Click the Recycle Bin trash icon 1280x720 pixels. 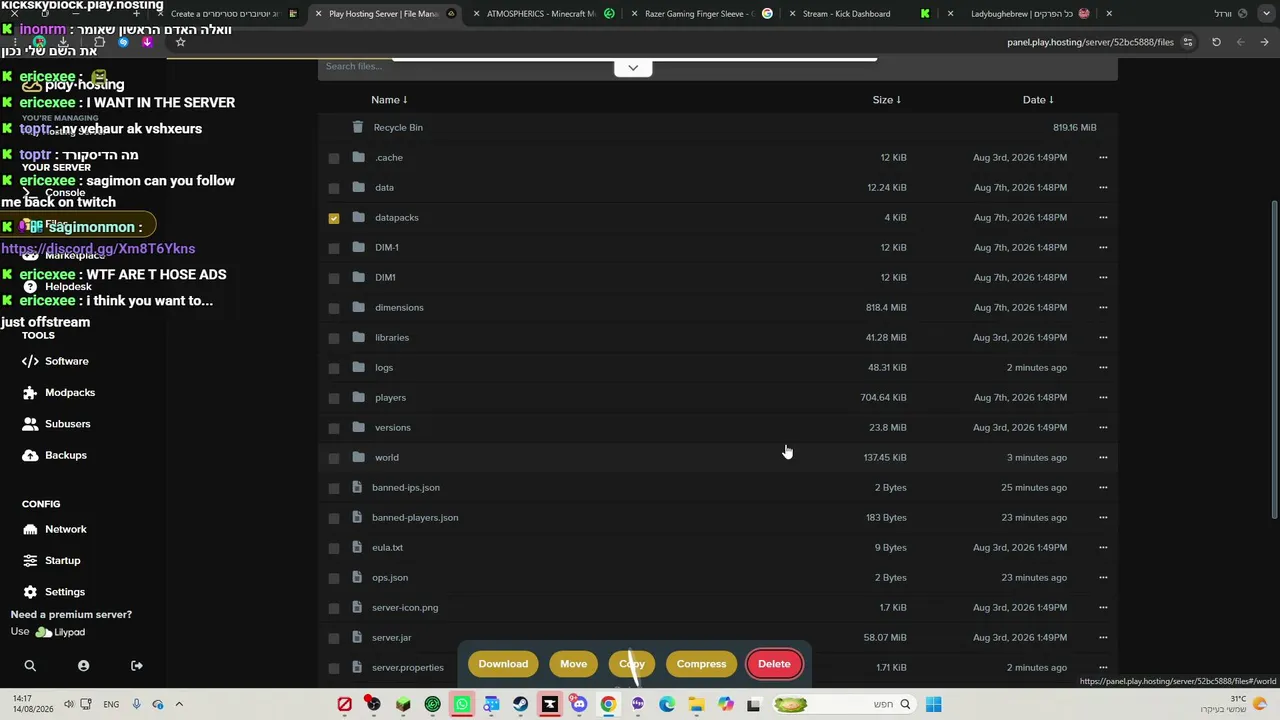(x=357, y=127)
